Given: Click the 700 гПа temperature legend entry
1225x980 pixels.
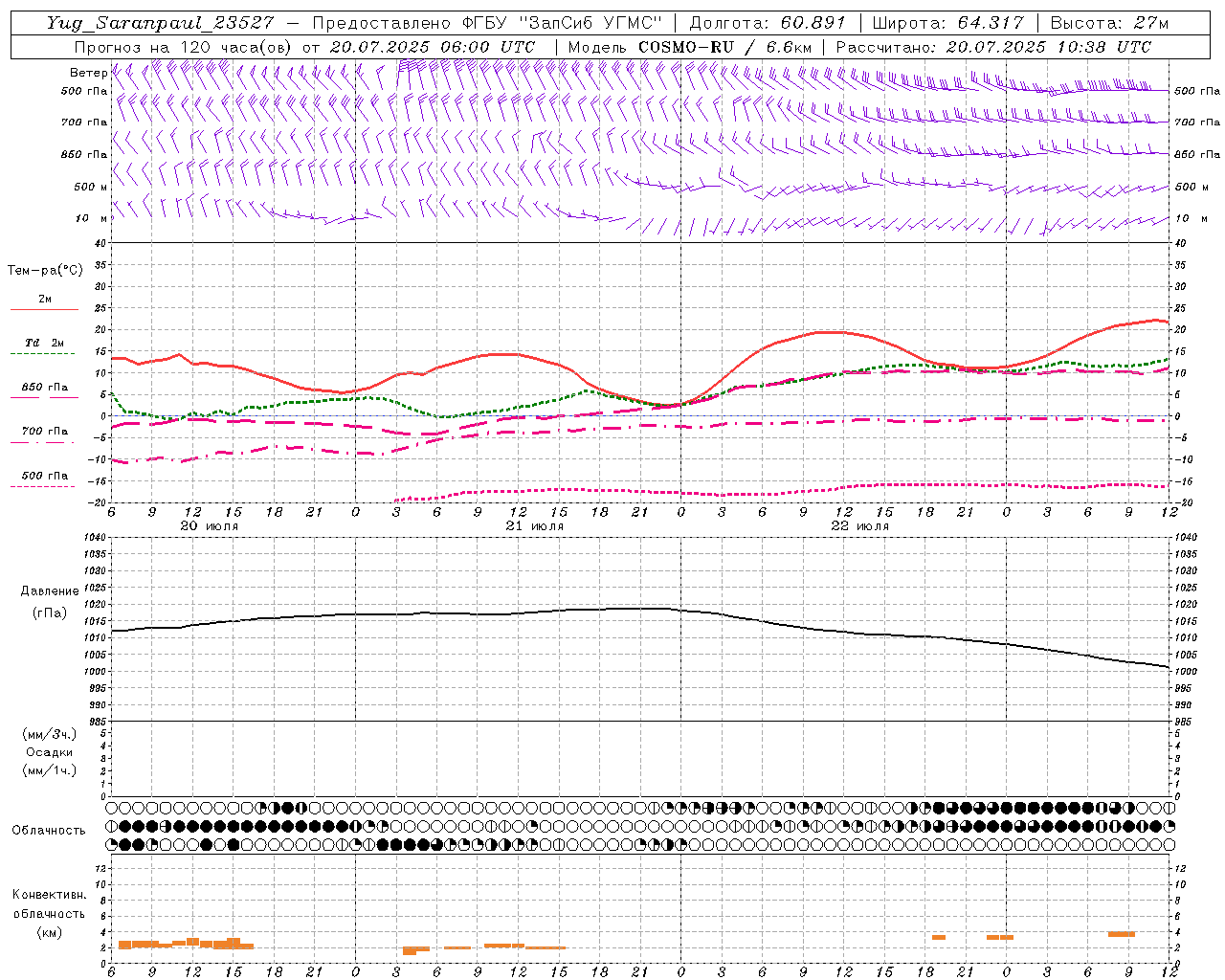Looking at the screenshot, I should point(44,432).
